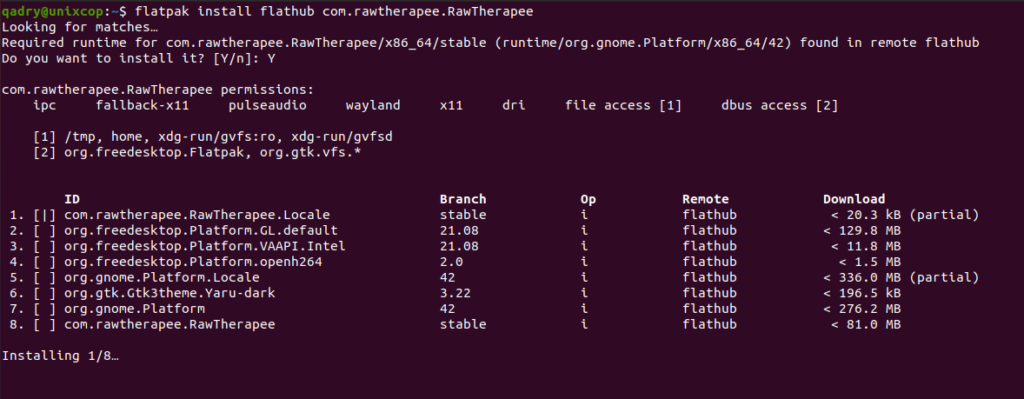Click download size '< 196.5 kB'
The height and width of the screenshot is (399, 1024).
point(862,293)
